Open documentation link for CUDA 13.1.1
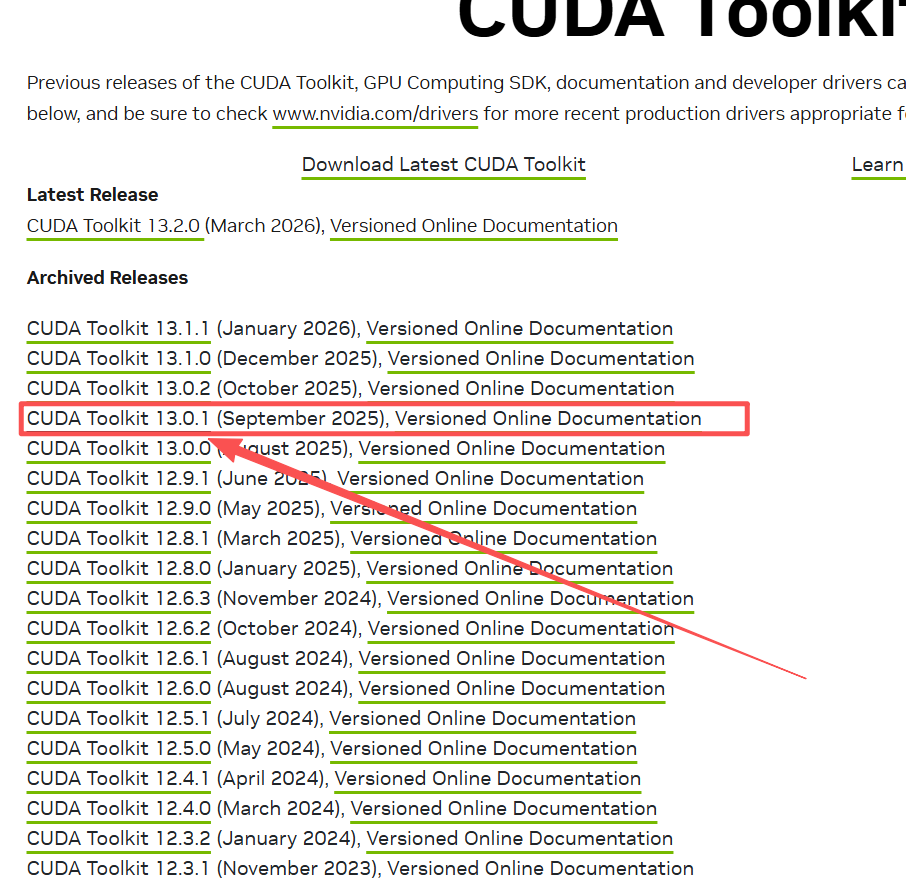Image resolution: width=906 pixels, height=878 pixels. tap(519, 329)
